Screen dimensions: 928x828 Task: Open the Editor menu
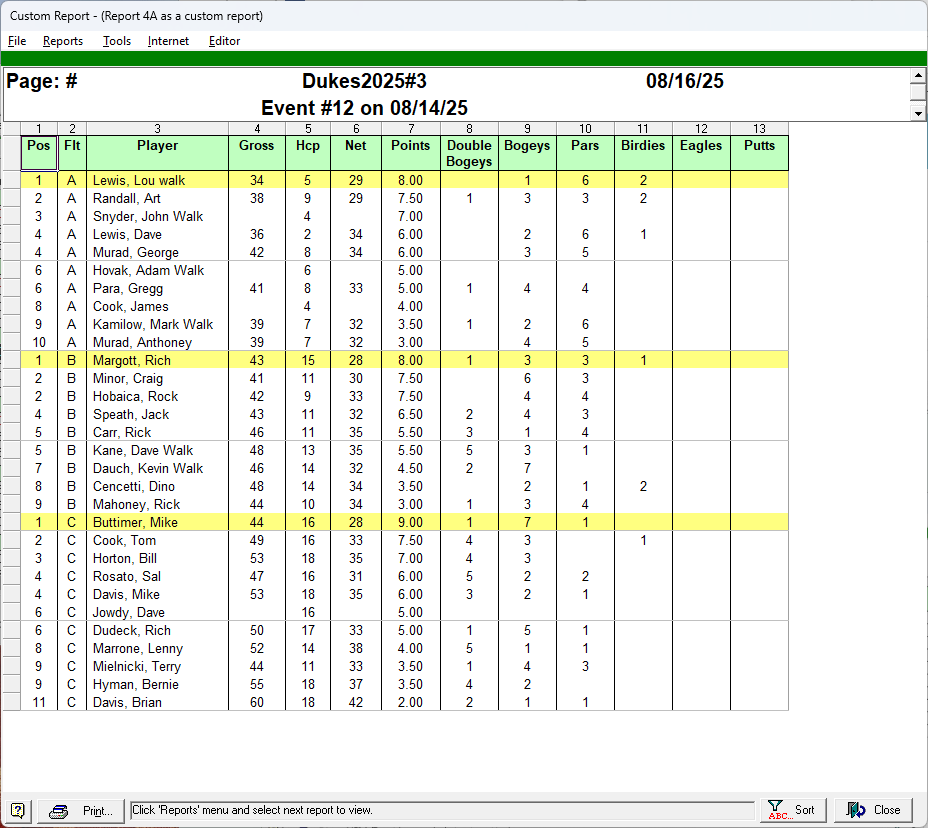(x=224, y=41)
